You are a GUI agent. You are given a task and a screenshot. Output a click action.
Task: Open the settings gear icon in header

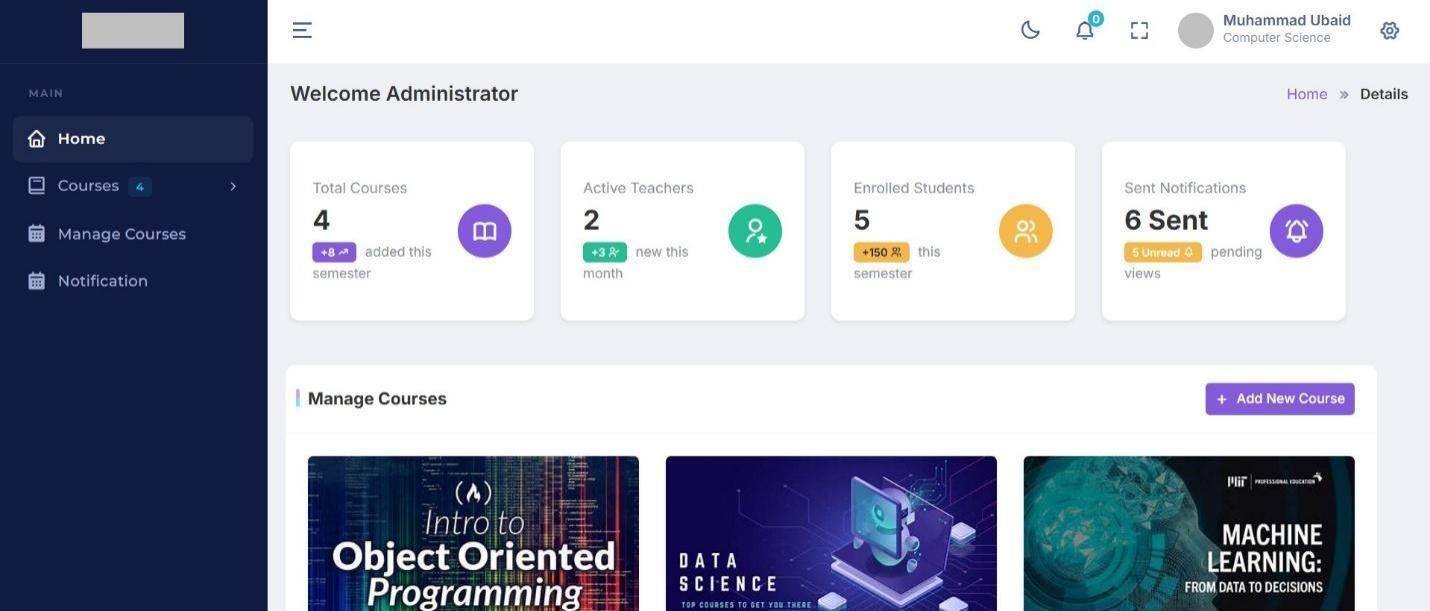pyautogui.click(x=1389, y=30)
